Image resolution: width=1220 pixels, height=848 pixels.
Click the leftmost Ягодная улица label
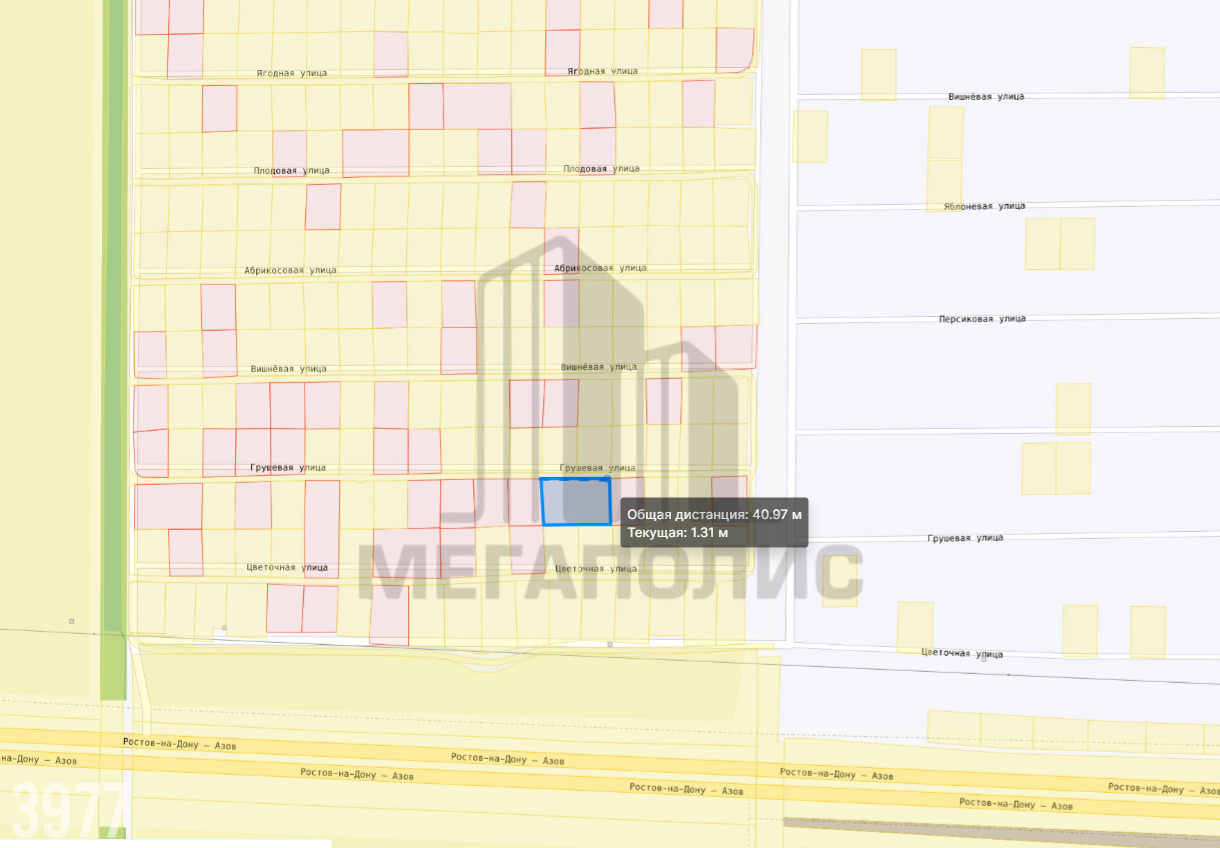(292, 73)
